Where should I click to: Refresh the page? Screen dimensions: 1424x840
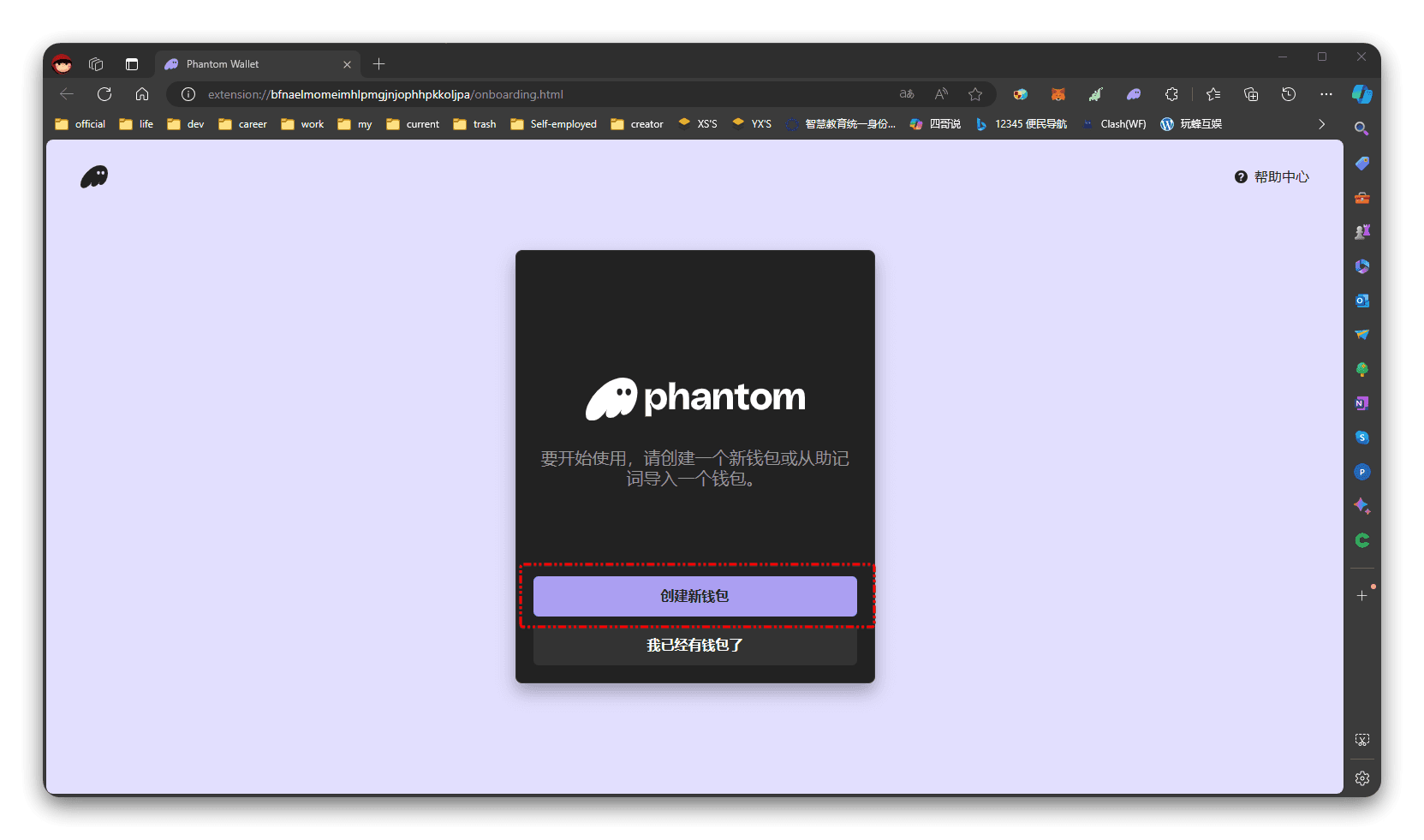(x=104, y=94)
